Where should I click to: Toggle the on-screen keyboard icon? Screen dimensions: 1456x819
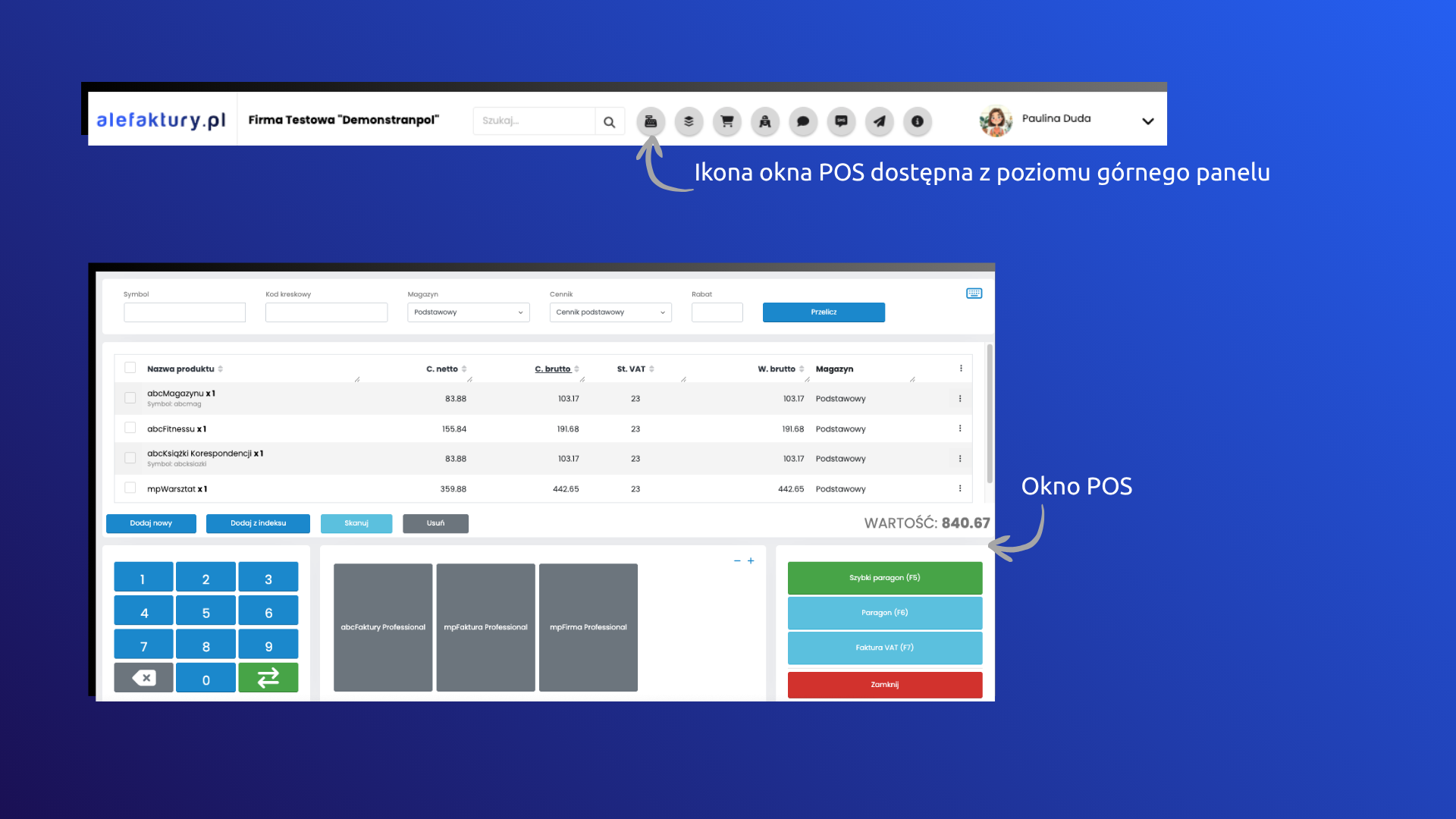coord(974,293)
